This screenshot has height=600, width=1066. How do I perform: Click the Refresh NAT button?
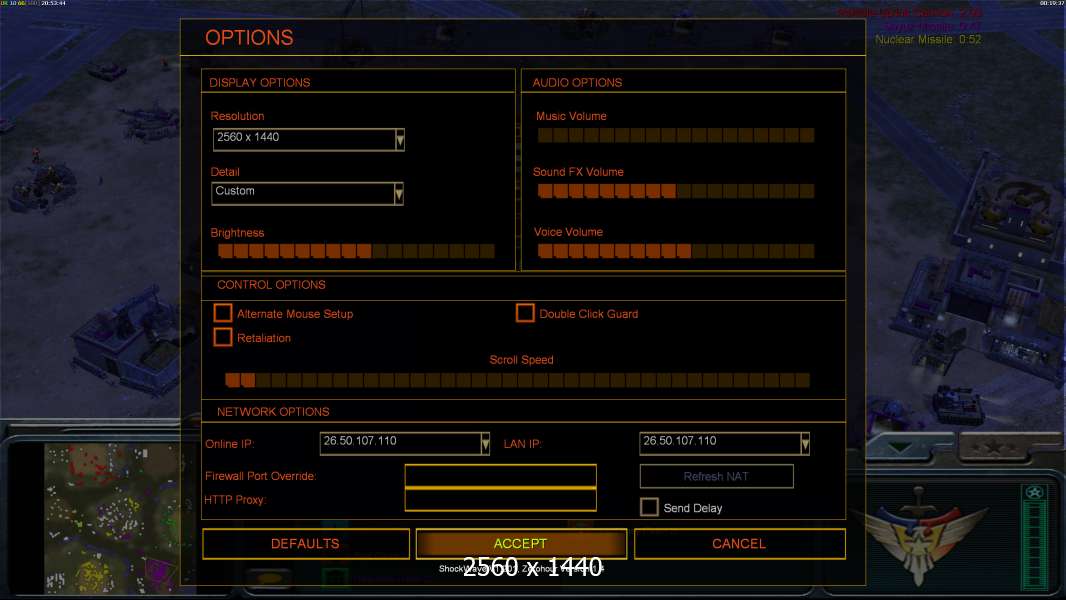[x=717, y=476]
